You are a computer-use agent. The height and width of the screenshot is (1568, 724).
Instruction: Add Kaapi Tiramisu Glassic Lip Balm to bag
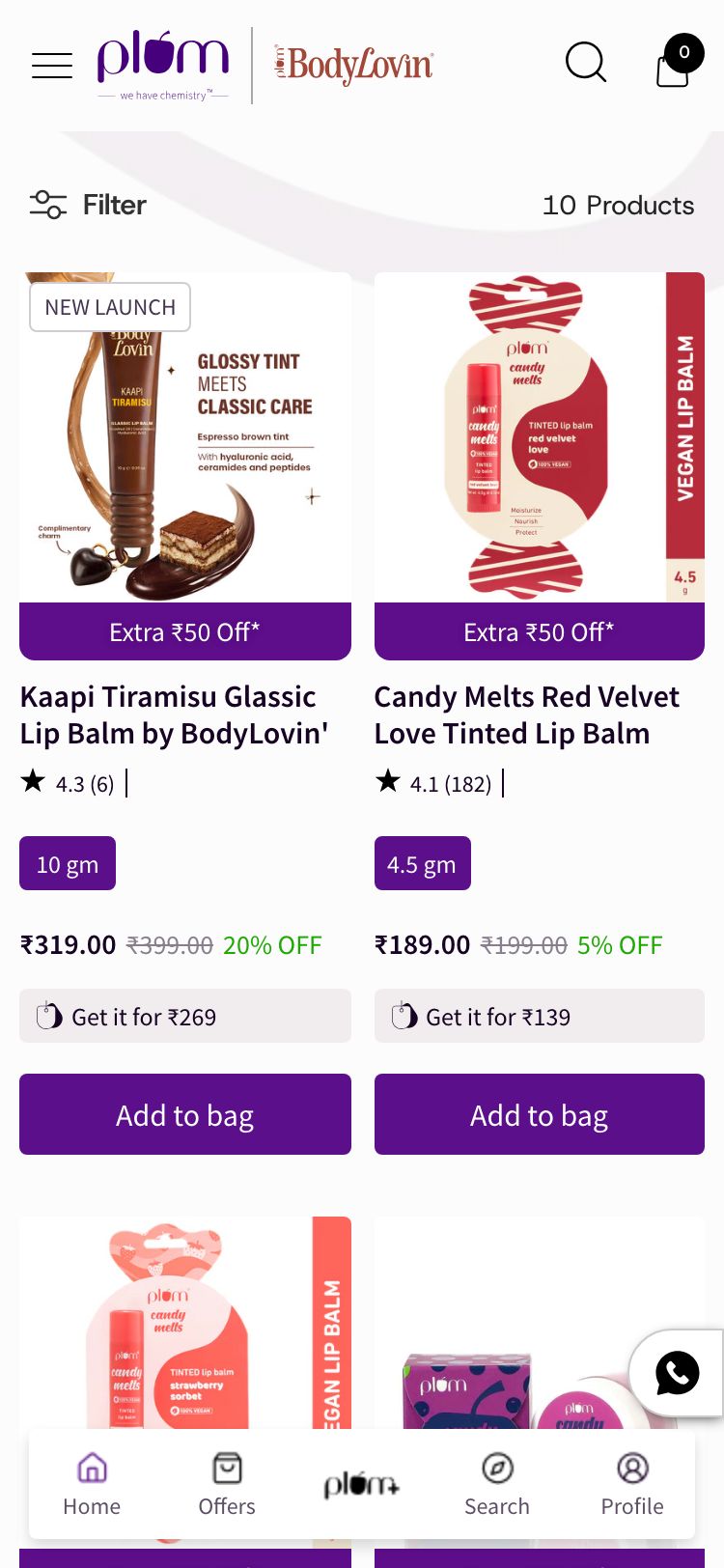coord(184,1114)
